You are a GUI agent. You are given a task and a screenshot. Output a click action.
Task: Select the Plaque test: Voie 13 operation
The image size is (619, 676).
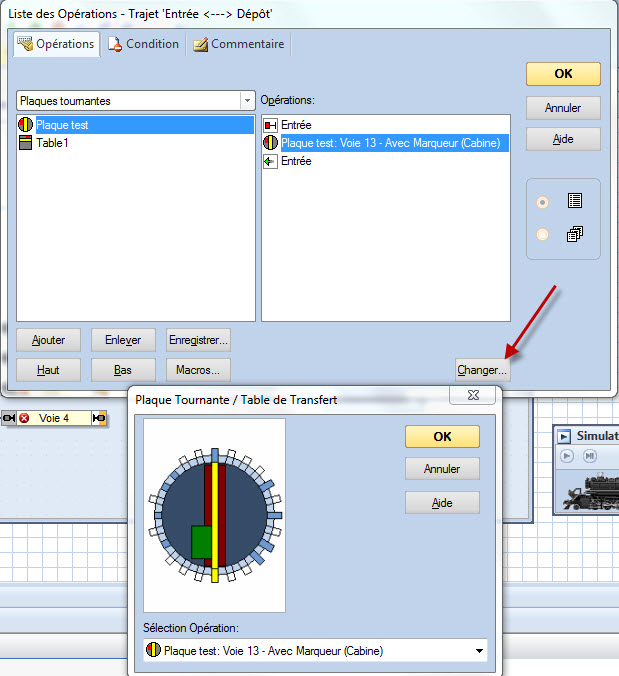pos(385,143)
